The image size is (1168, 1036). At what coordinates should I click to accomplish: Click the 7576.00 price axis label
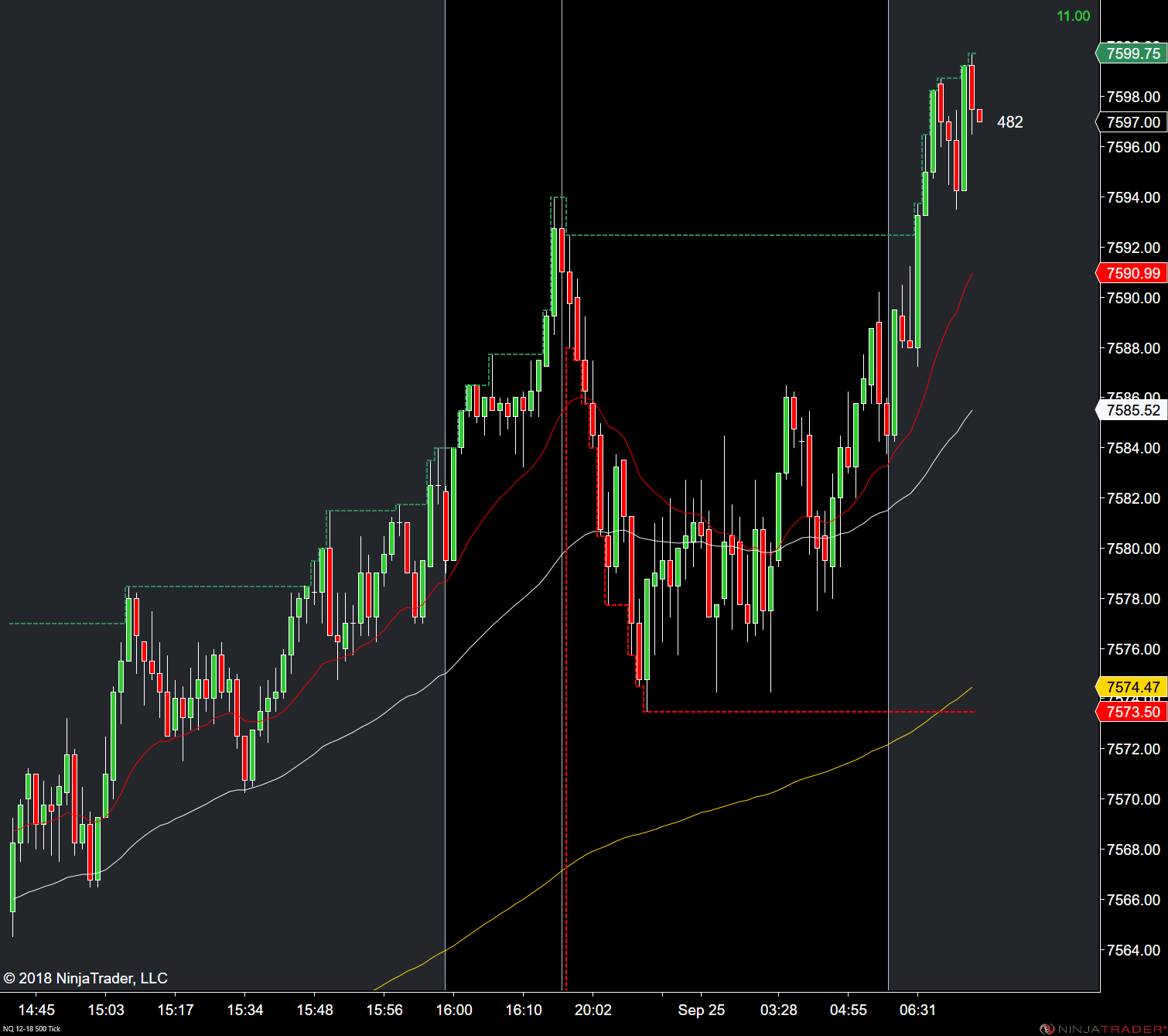tap(1133, 649)
